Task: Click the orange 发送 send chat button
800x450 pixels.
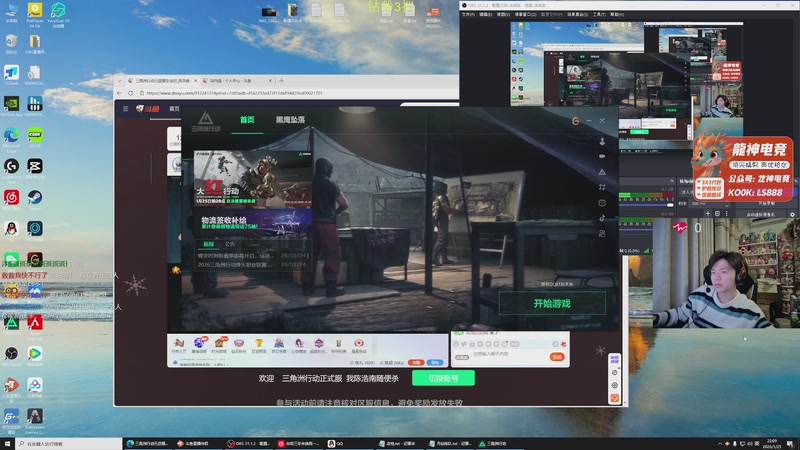Action: tap(557, 357)
